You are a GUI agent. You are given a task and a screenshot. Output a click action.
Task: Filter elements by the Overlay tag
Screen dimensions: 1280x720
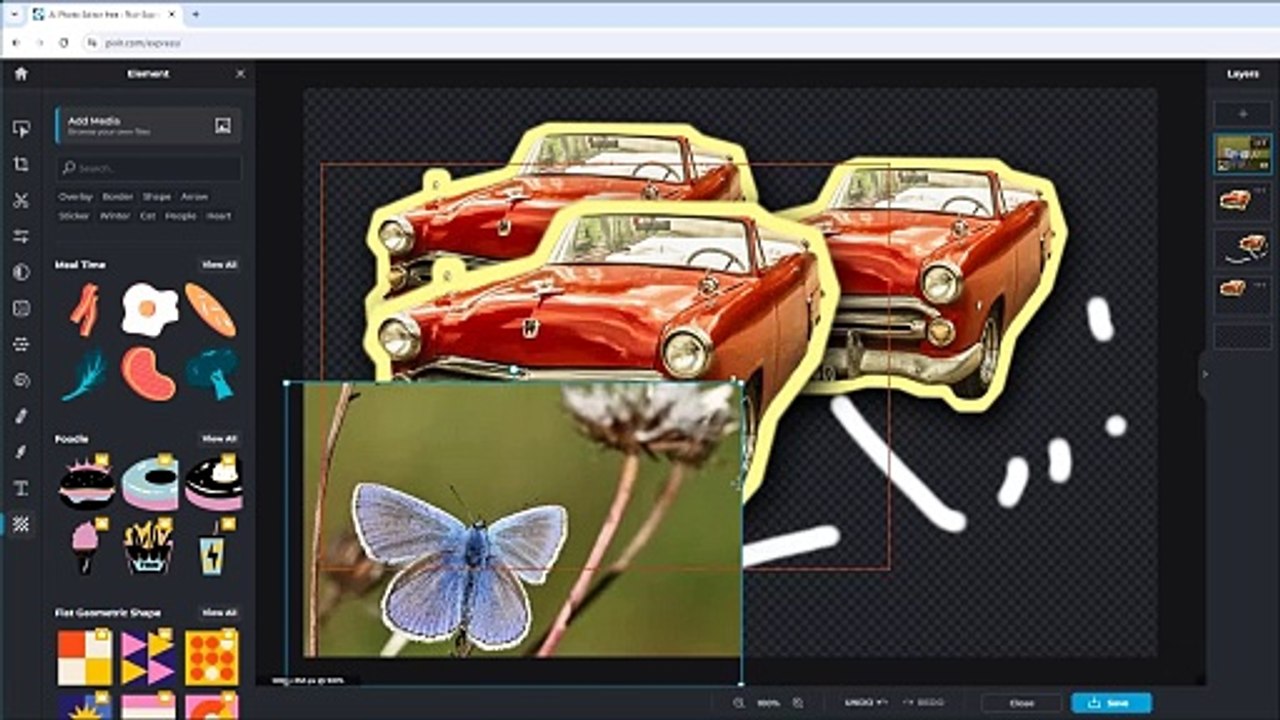point(75,197)
